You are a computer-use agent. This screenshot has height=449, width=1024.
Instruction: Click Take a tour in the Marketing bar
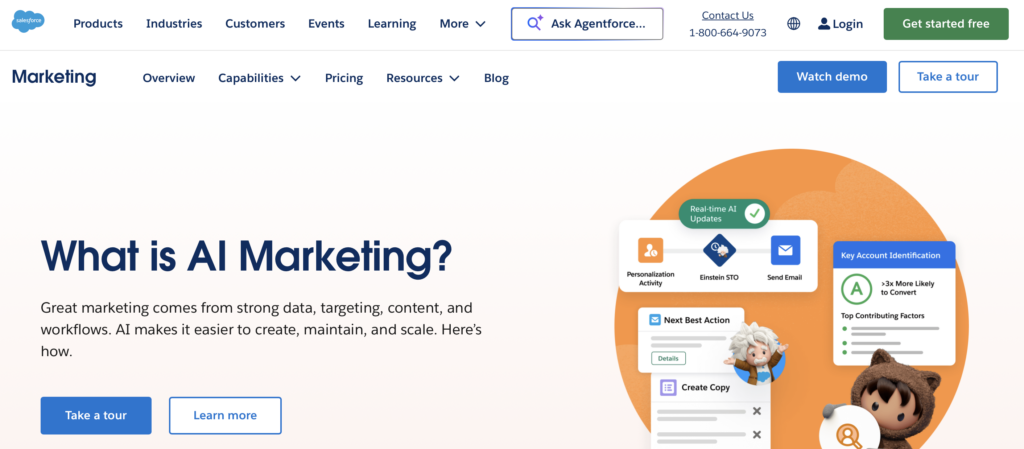[948, 76]
